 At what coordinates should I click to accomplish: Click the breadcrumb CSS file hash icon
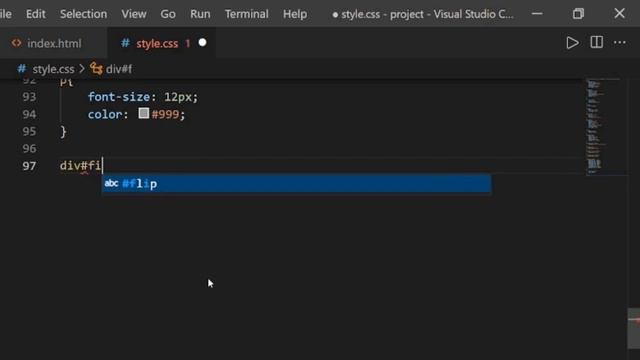[22, 69]
